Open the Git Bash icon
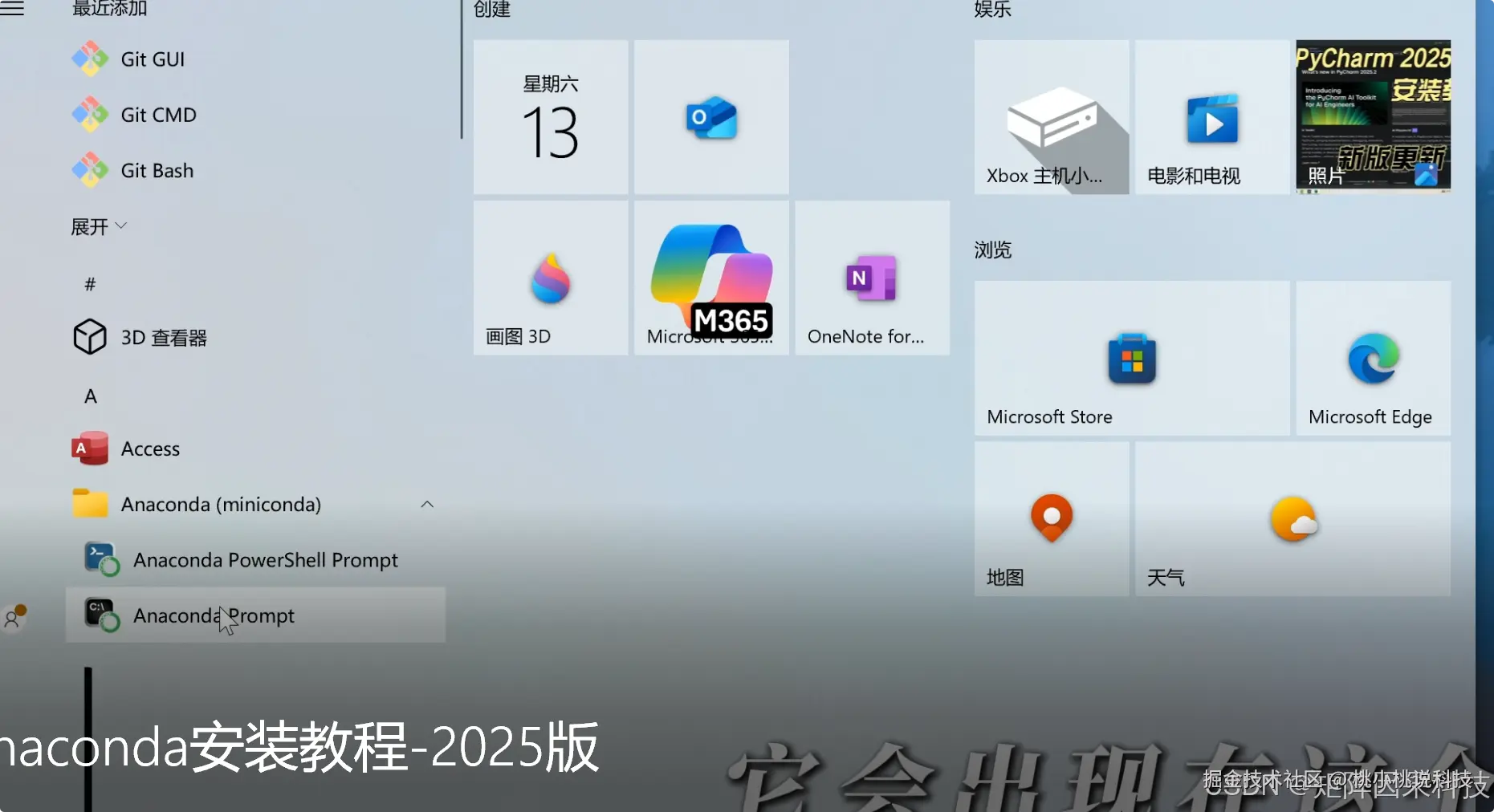1494x812 pixels. tap(90, 170)
